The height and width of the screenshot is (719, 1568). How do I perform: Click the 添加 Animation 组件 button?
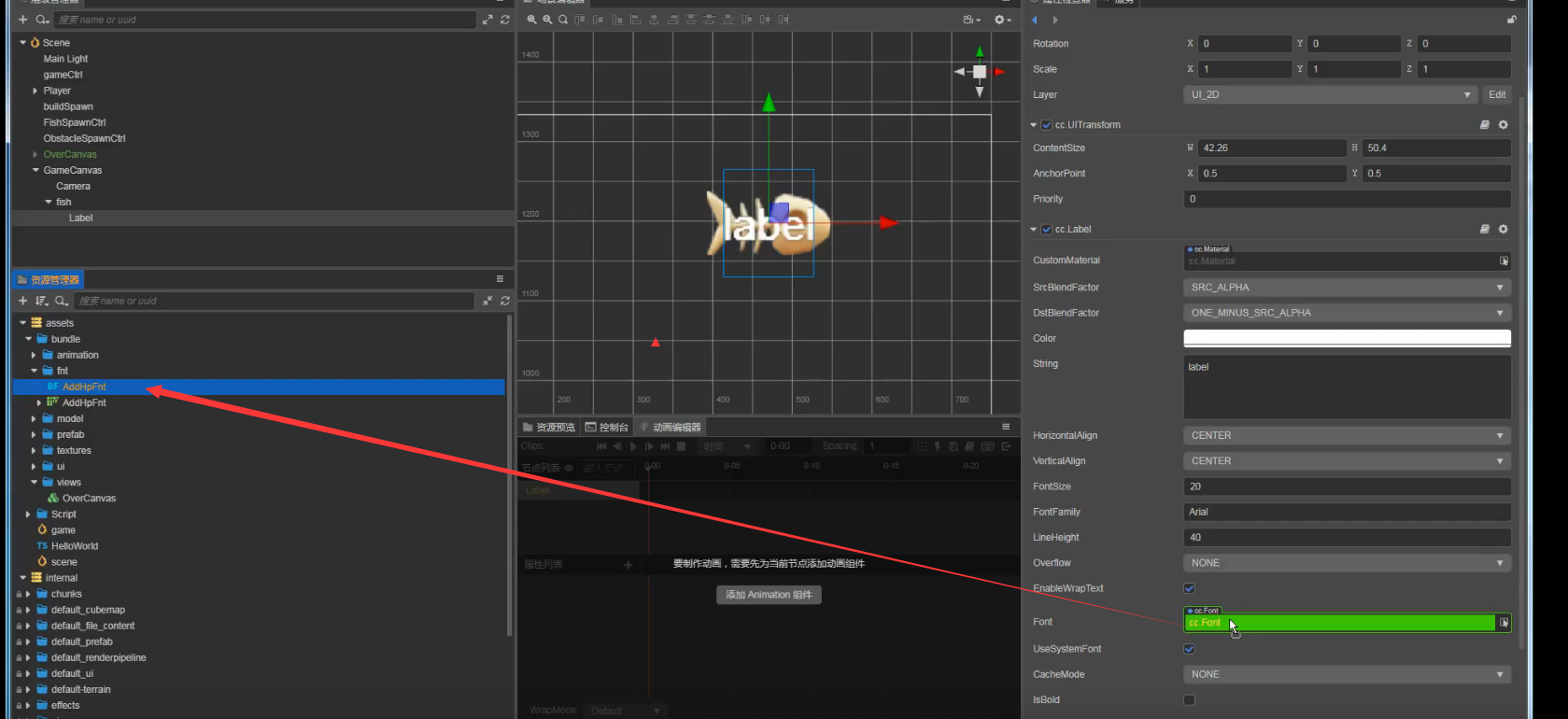click(769, 595)
